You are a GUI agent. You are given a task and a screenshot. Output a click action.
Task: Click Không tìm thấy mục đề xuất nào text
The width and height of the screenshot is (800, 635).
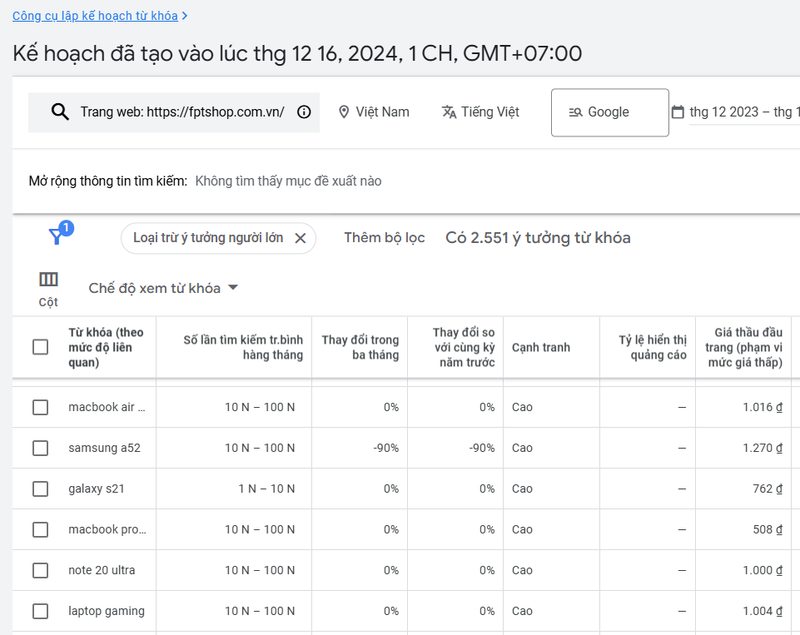(x=288, y=181)
